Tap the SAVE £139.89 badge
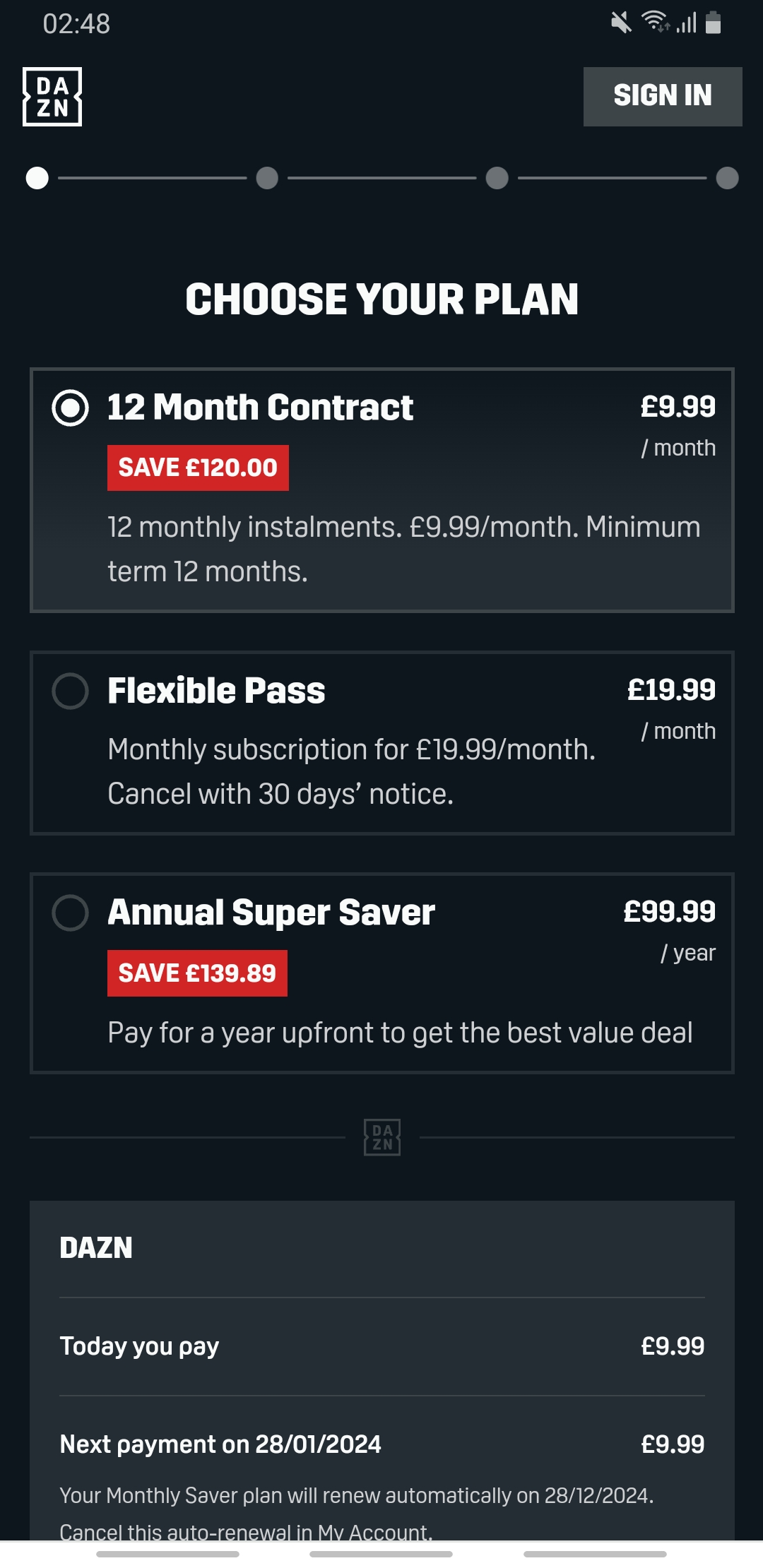The width and height of the screenshot is (763, 1568). [197, 973]
